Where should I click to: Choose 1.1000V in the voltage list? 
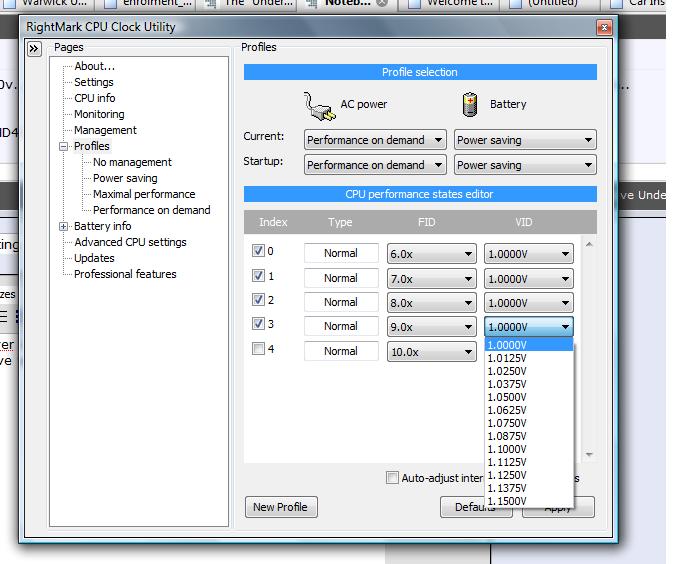[x=529, y=449]
